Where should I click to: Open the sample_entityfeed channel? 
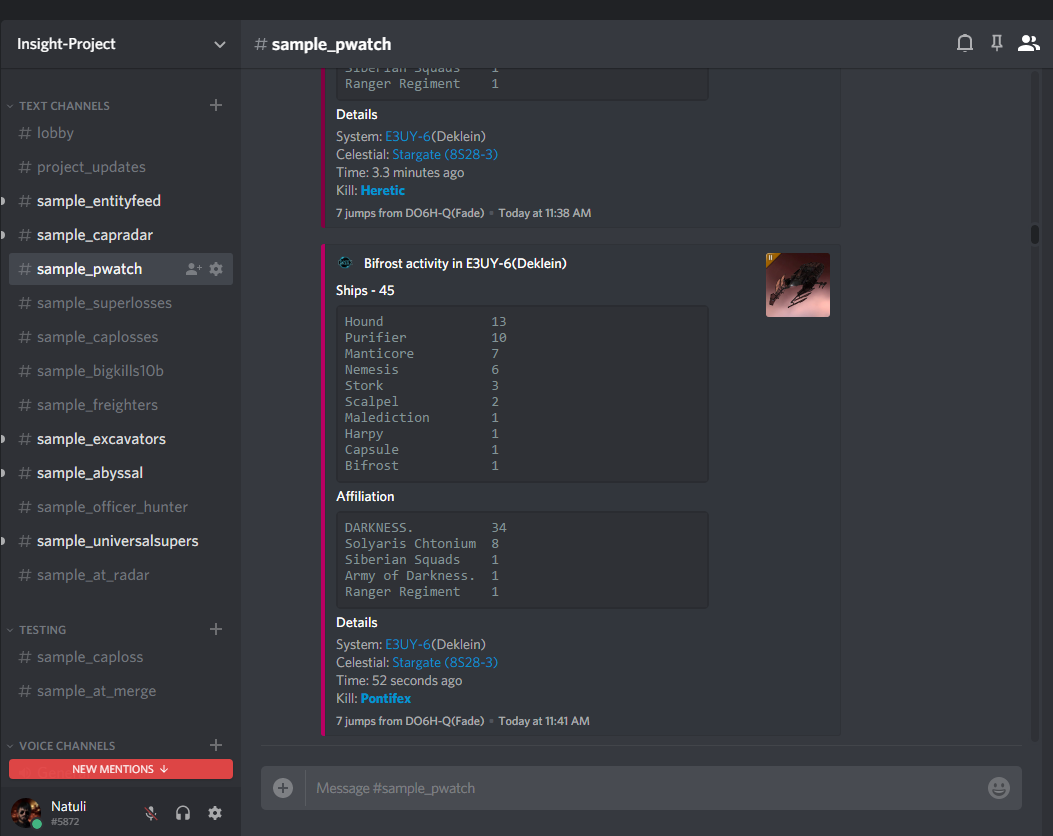click(x=121, y=201)
